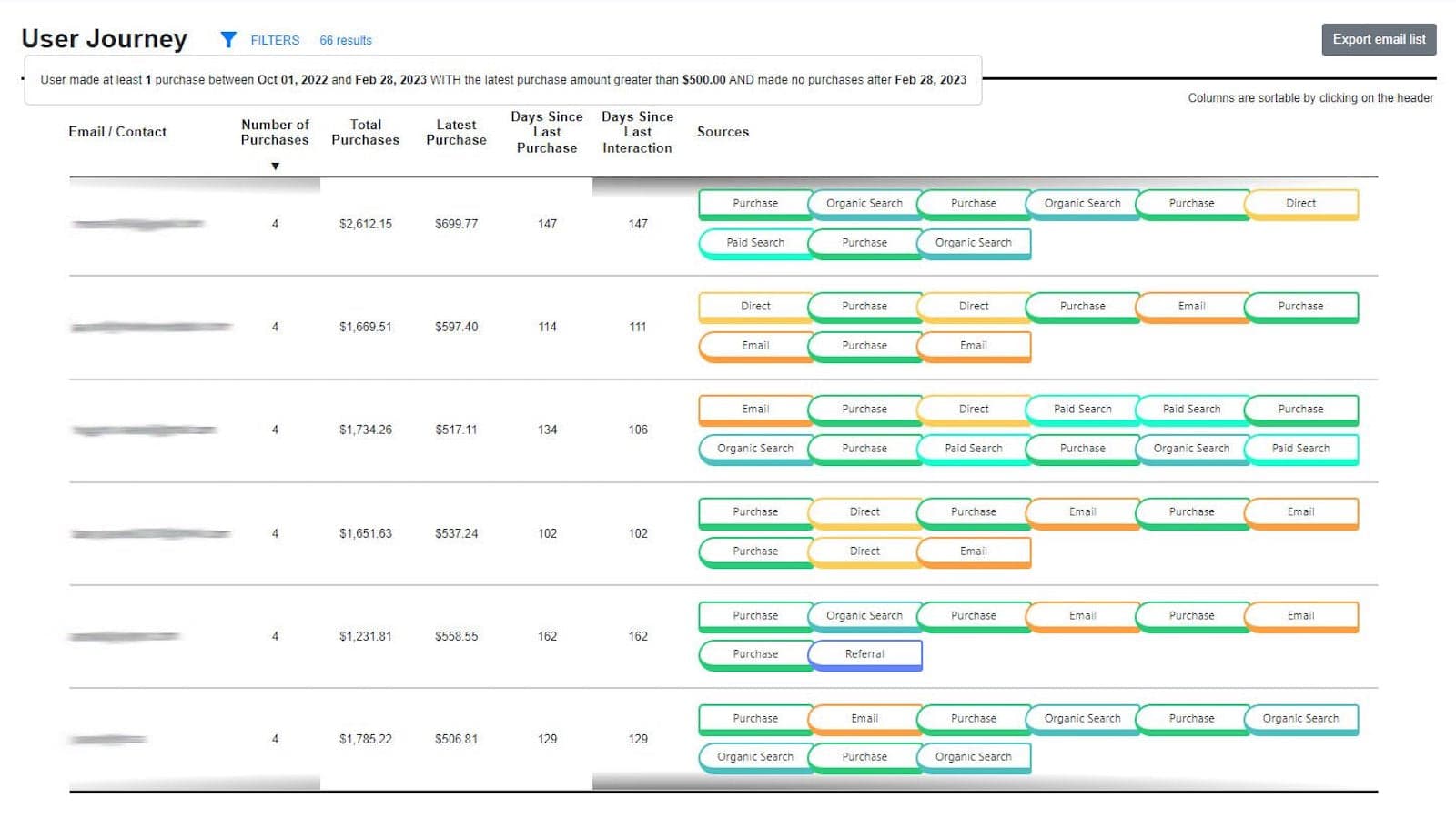The width and height of the screenshot is (1456, 819).
Task: Sort by Email / Contact column header
Action: 117,132
